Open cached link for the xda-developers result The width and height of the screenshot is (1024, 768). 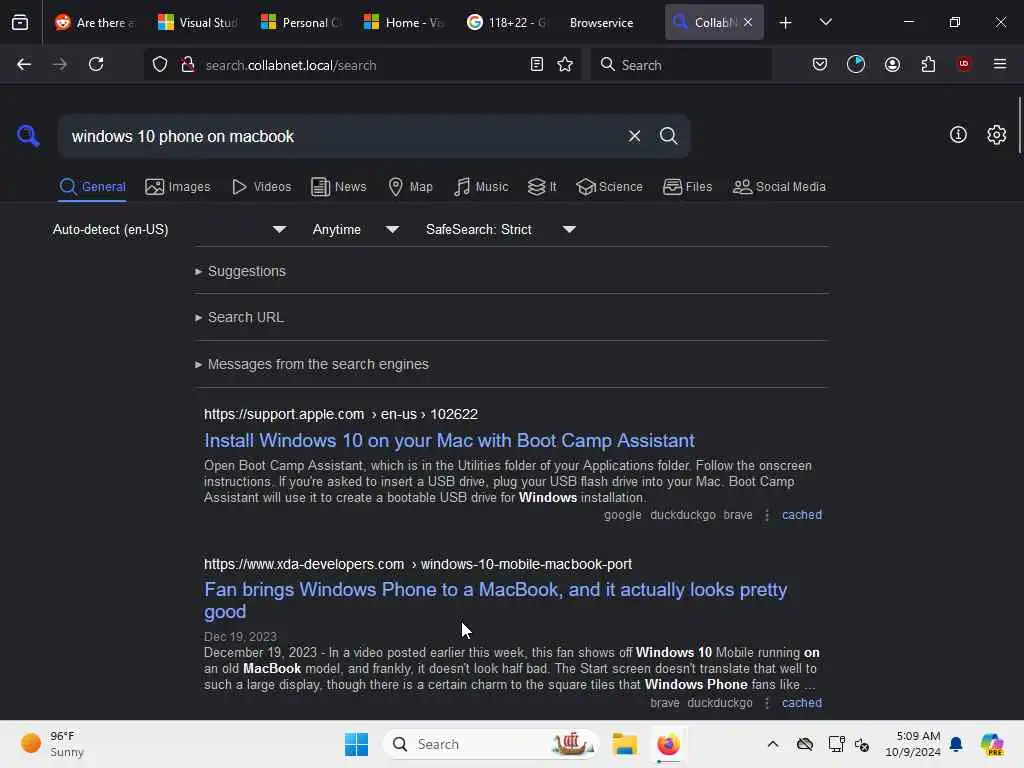[801, 703]
